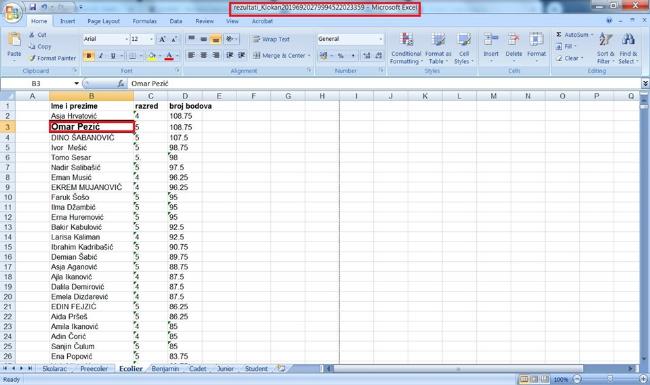Toggle underline formatting
Viewport: 650px width, 385px height.
112,56
